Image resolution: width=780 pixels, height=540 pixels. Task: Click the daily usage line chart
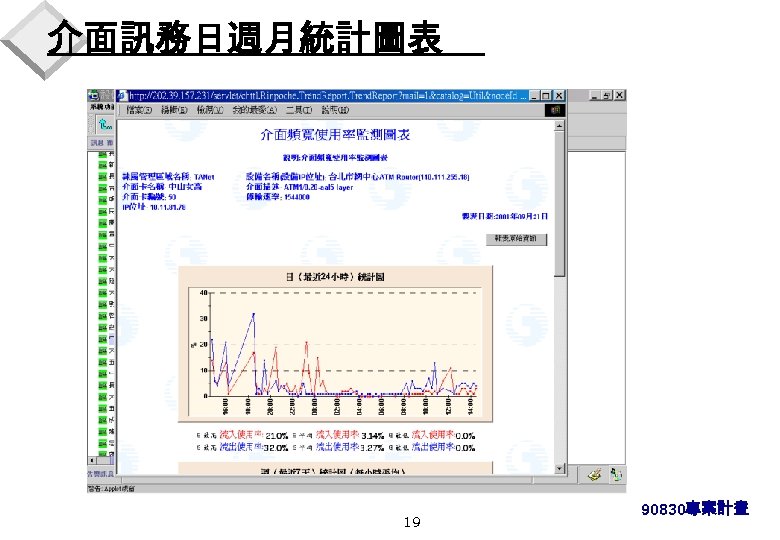[335, 352]
